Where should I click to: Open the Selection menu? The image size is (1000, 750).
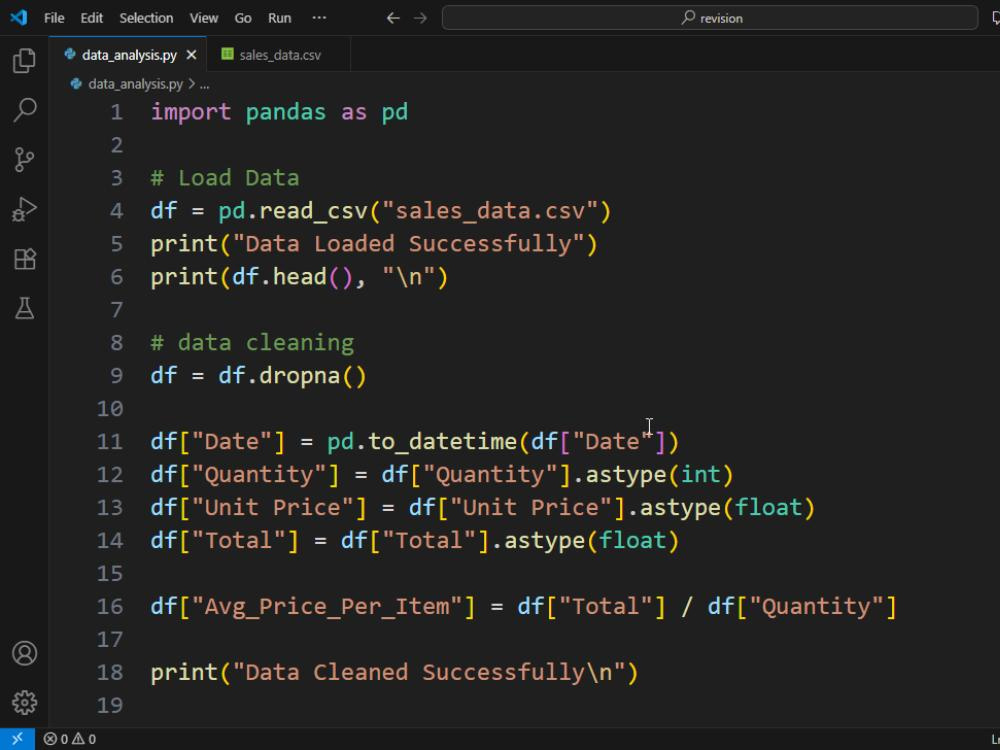146,18
